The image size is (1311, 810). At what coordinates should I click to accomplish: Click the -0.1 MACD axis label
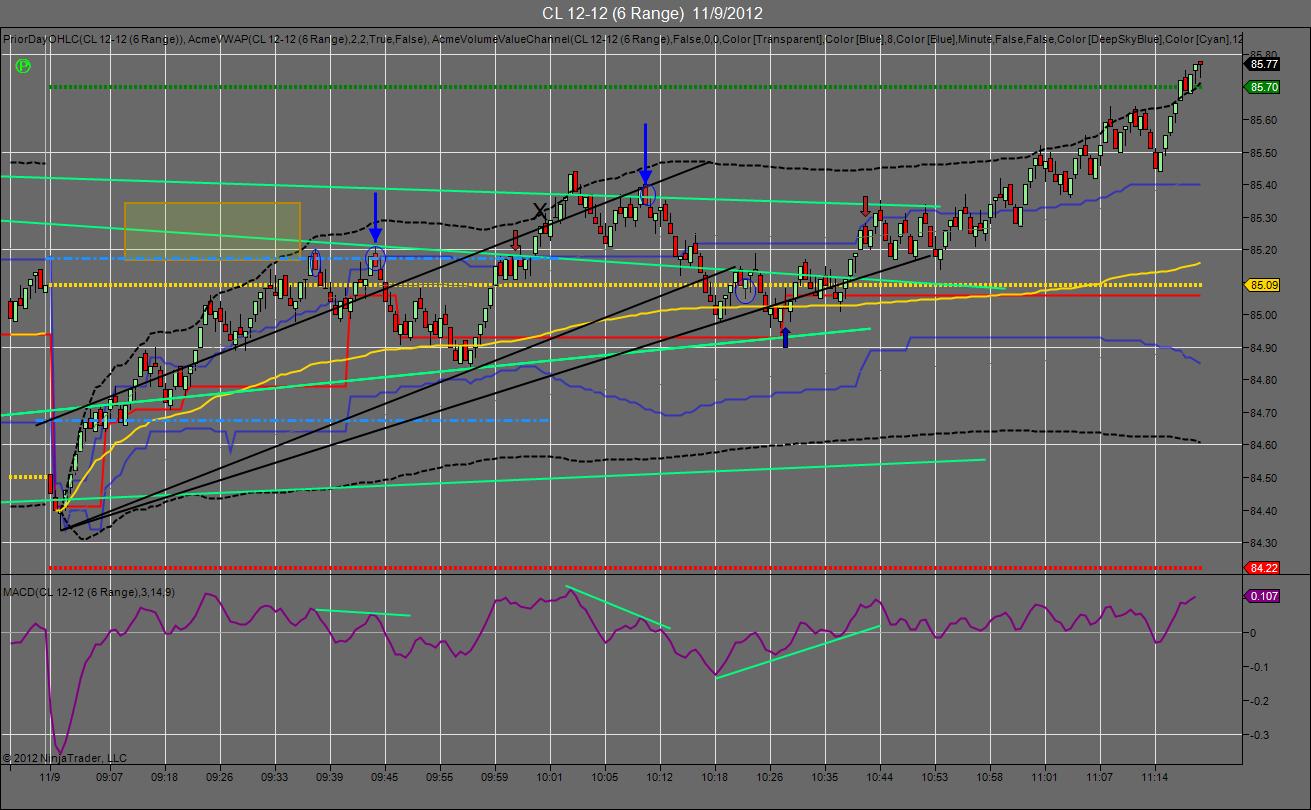coord(1259,667)
